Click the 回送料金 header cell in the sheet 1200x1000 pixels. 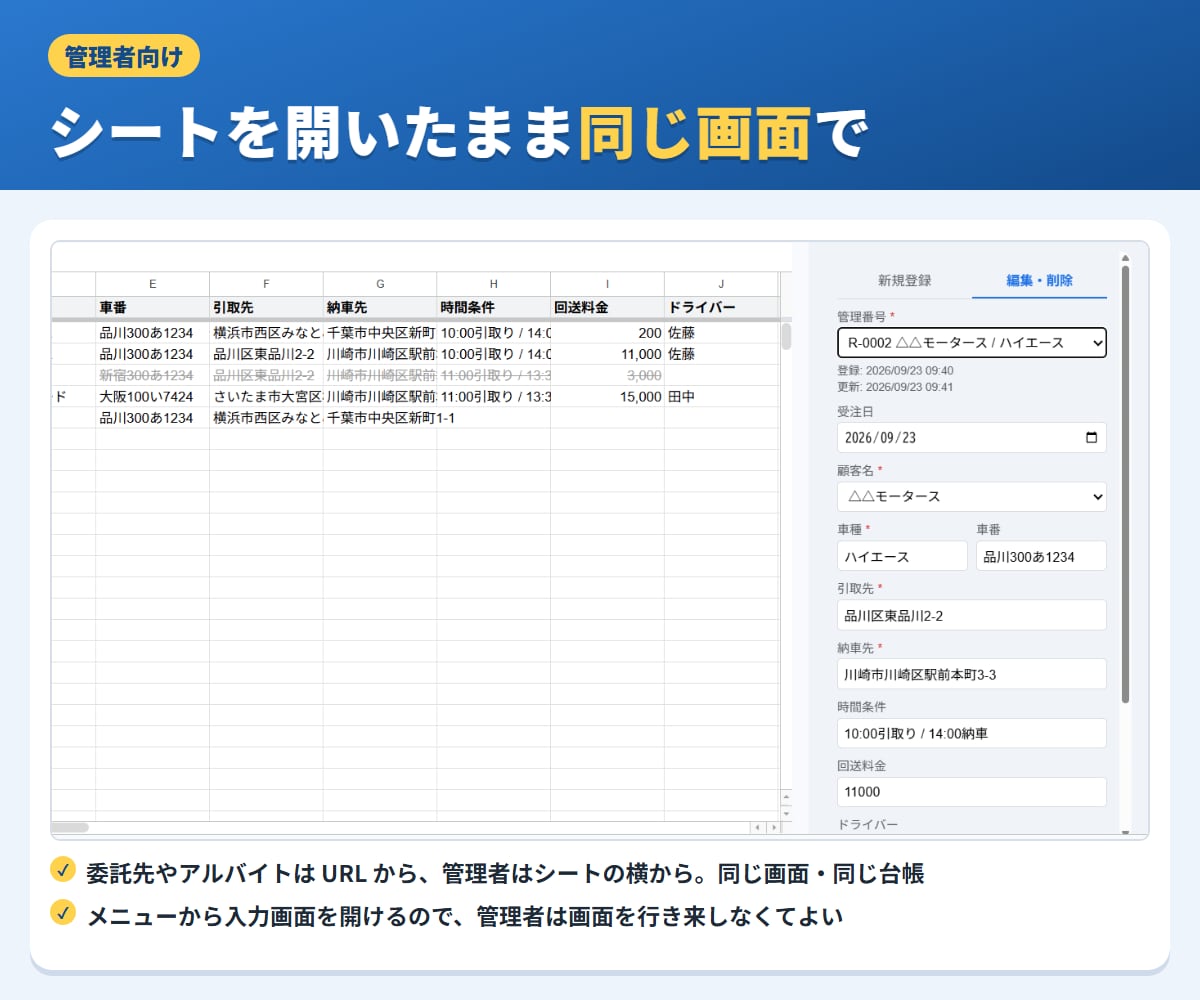pos(607,308)
